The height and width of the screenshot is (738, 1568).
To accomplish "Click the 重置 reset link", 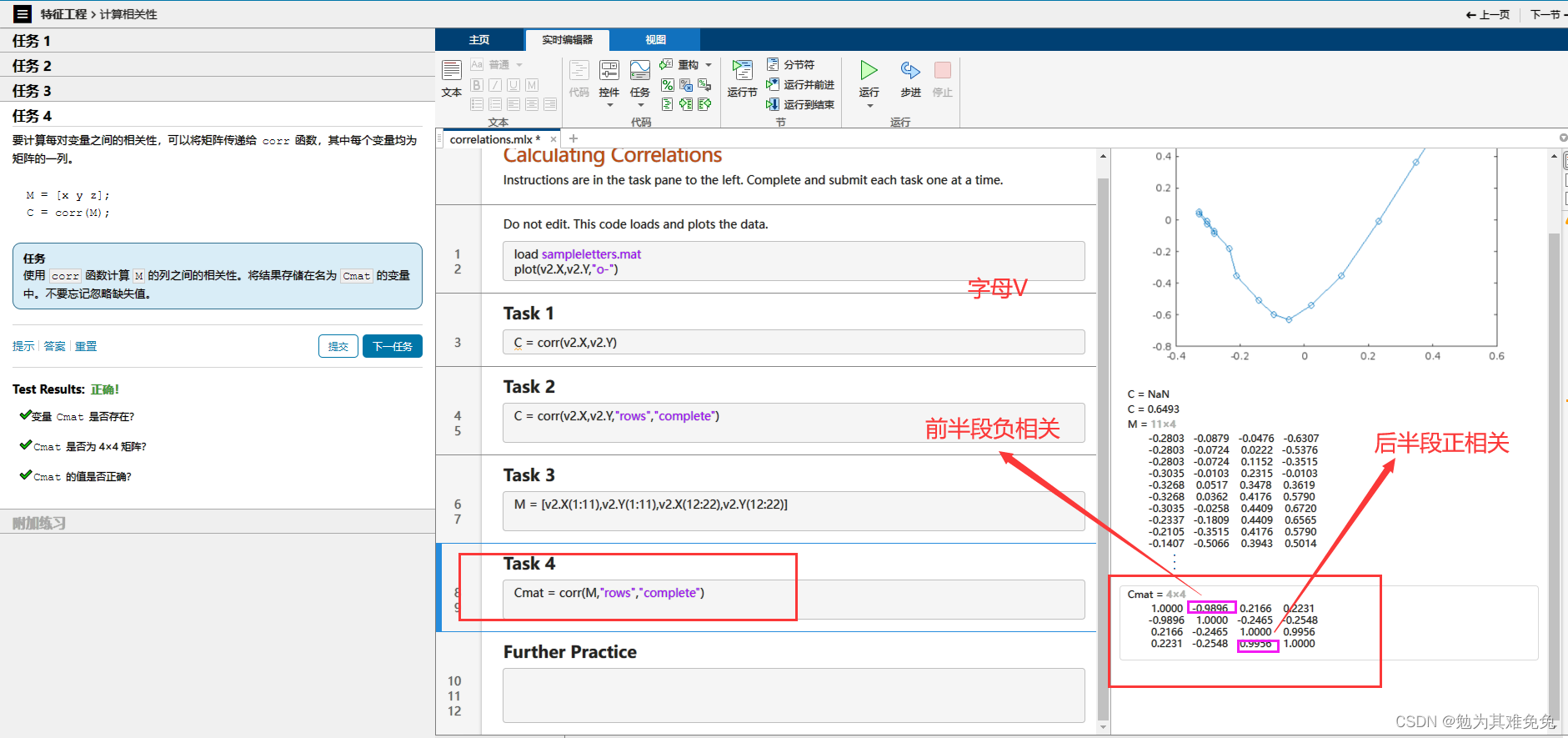I will (x=86, y=346).
